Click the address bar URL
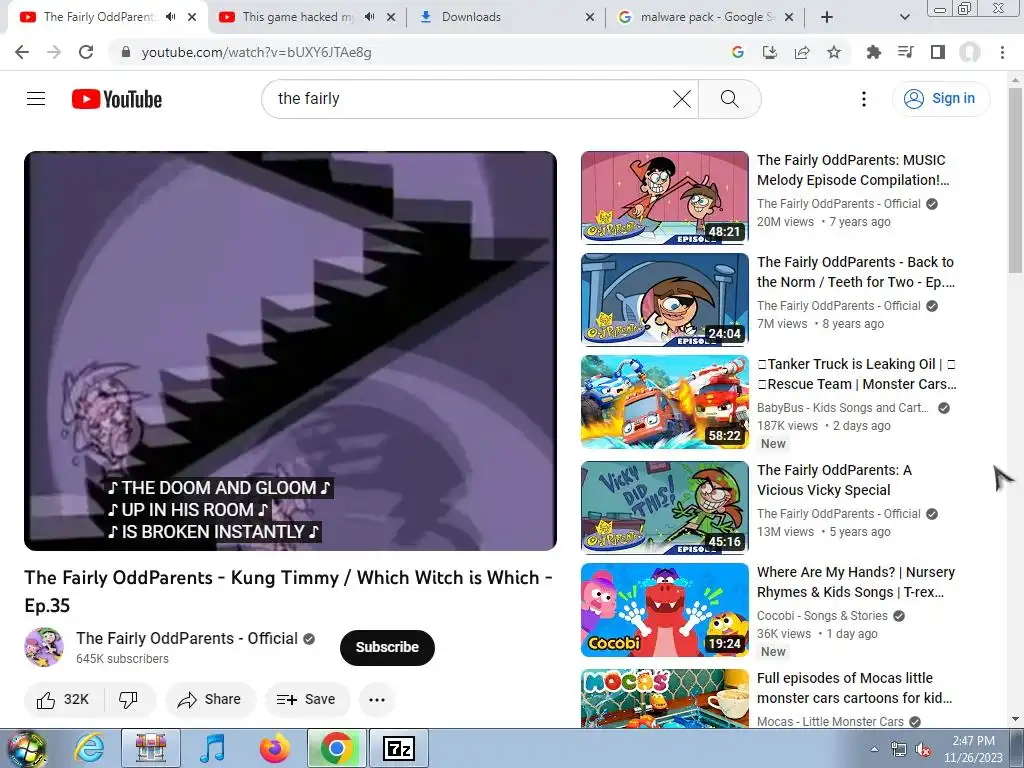 (257, 52)
